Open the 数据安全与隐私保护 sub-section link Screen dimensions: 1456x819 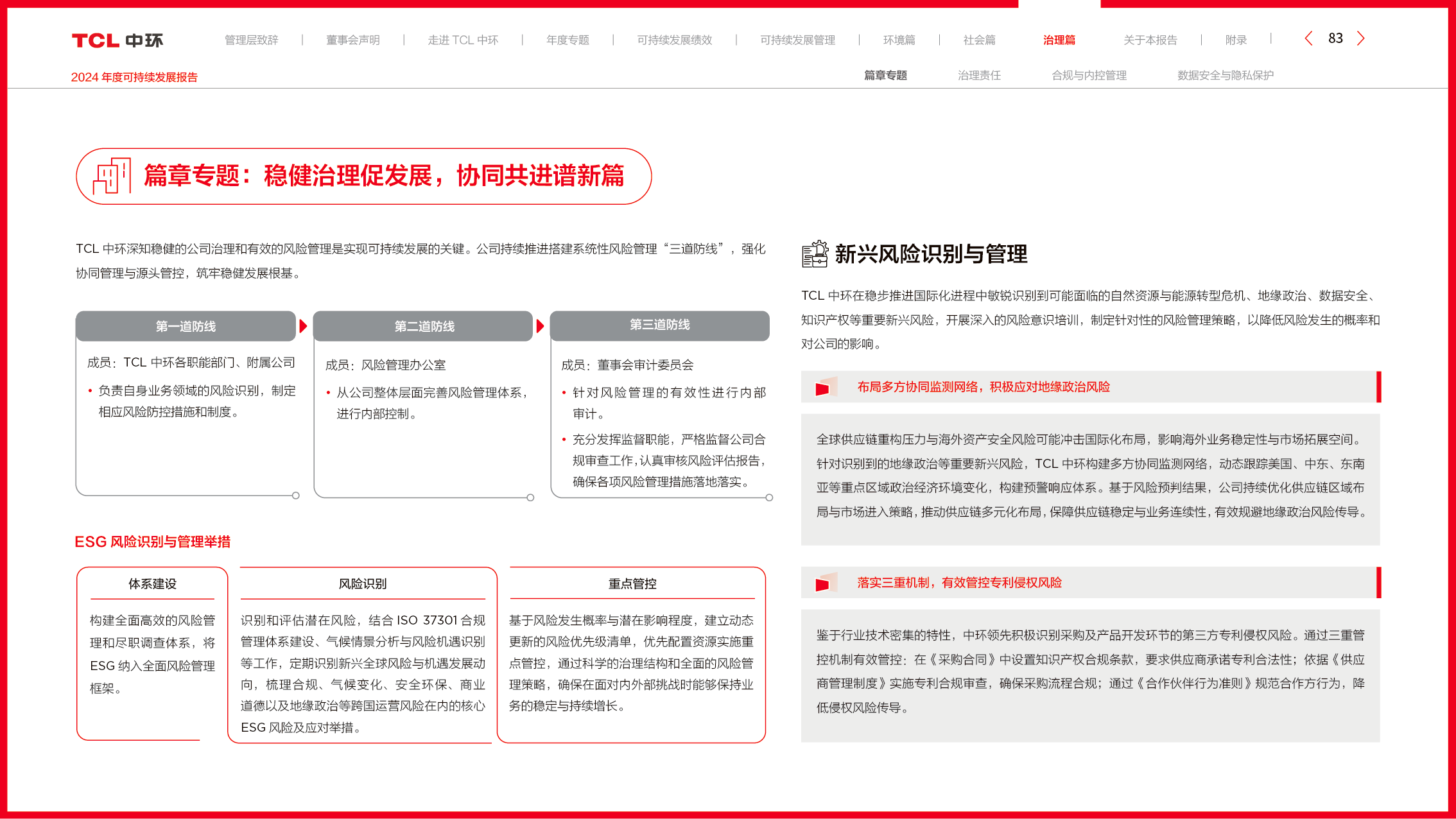[x=1225, y=75]
